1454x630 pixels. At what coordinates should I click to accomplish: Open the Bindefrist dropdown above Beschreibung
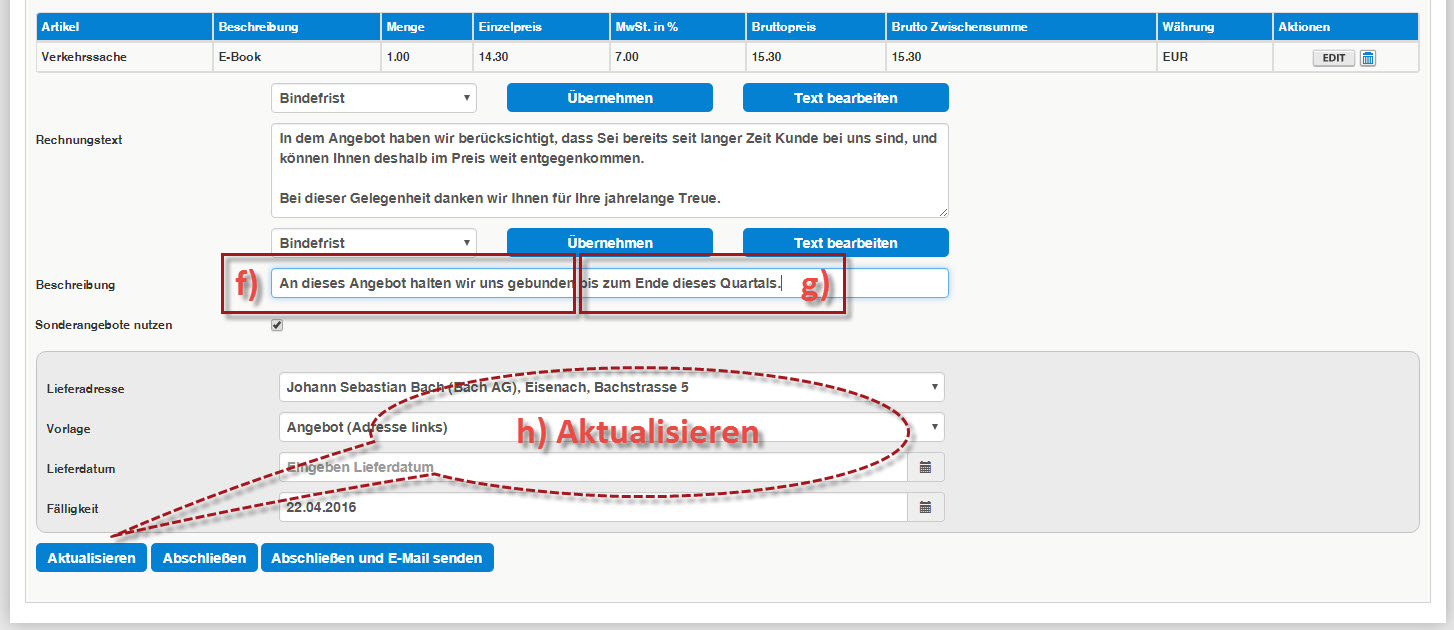pos(374,243)
